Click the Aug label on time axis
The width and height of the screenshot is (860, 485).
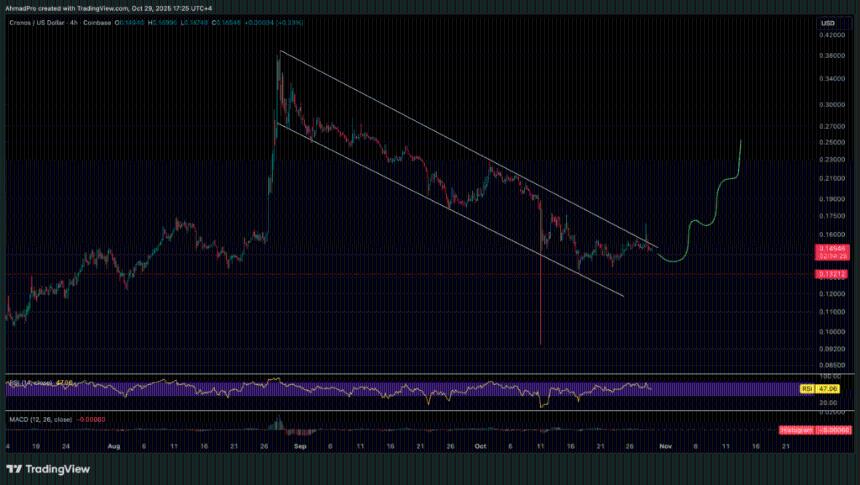[112, 446]
